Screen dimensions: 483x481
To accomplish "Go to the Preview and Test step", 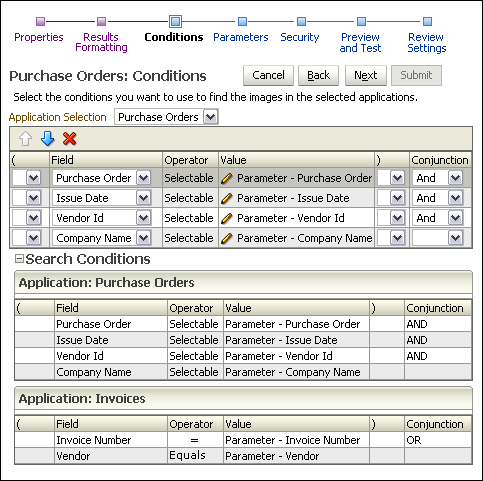I will [360, 42].
